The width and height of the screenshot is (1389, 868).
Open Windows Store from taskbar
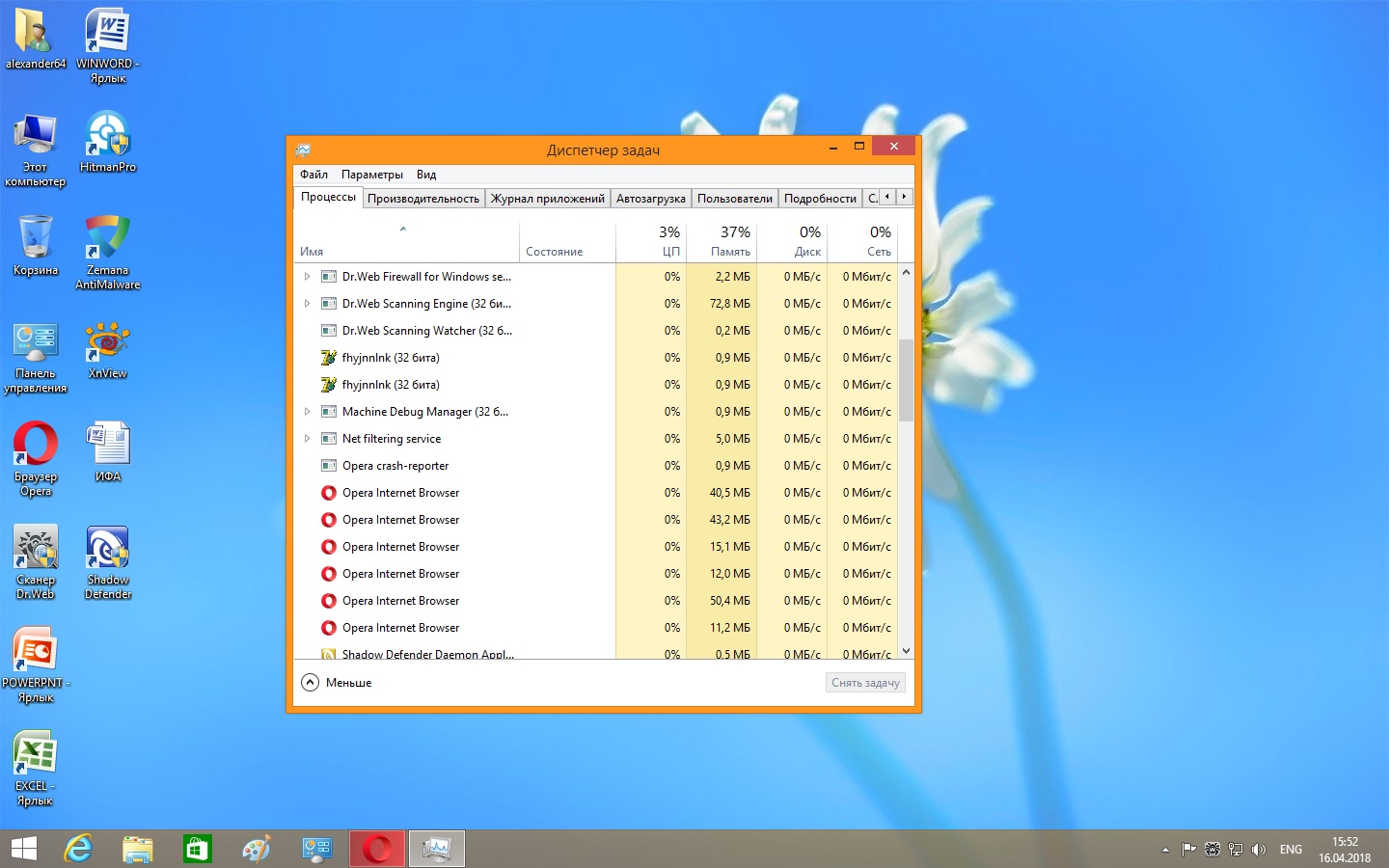[197, 849]
